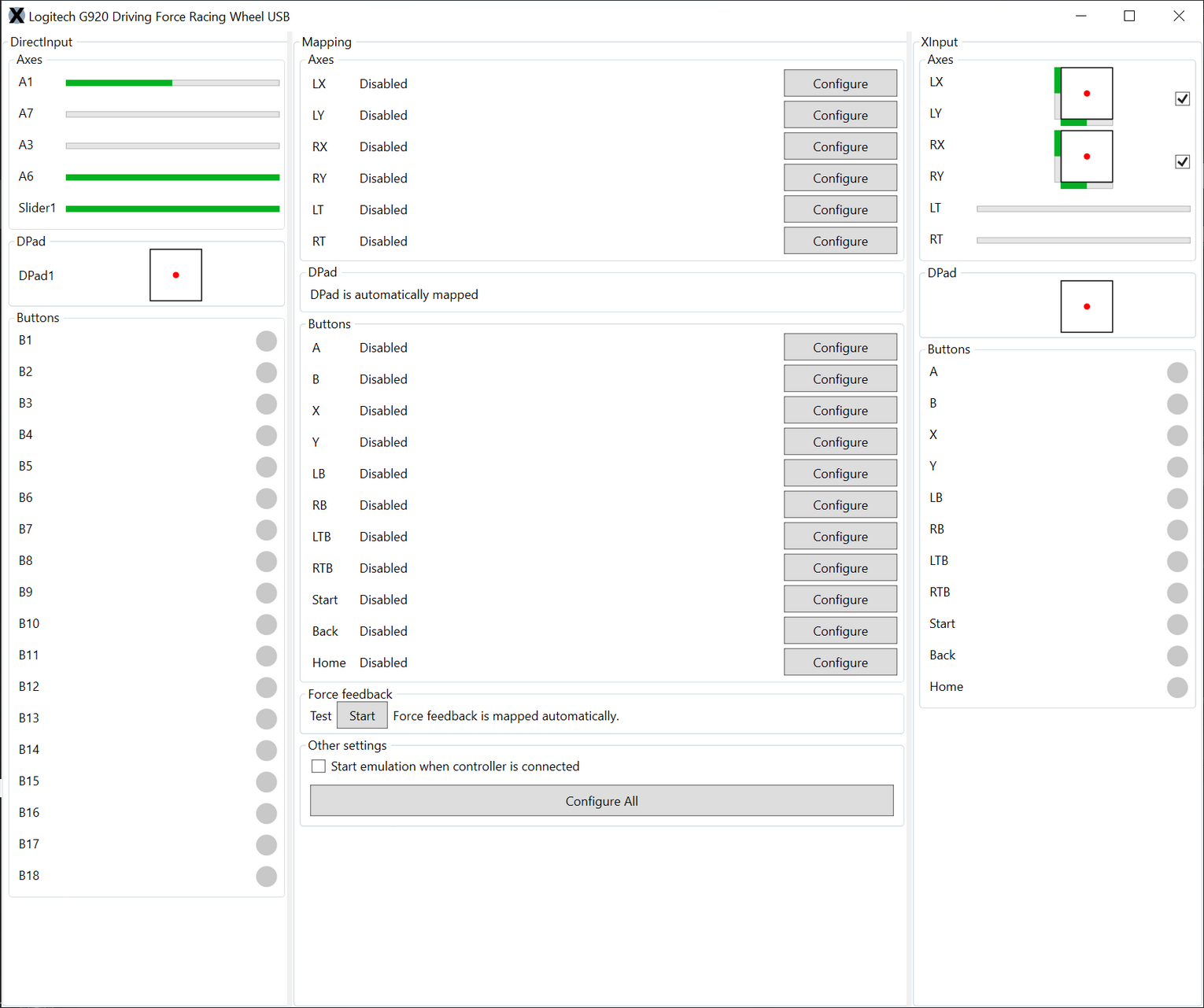
Task: Configure the Y button mapping
Action: coord(840,441)
